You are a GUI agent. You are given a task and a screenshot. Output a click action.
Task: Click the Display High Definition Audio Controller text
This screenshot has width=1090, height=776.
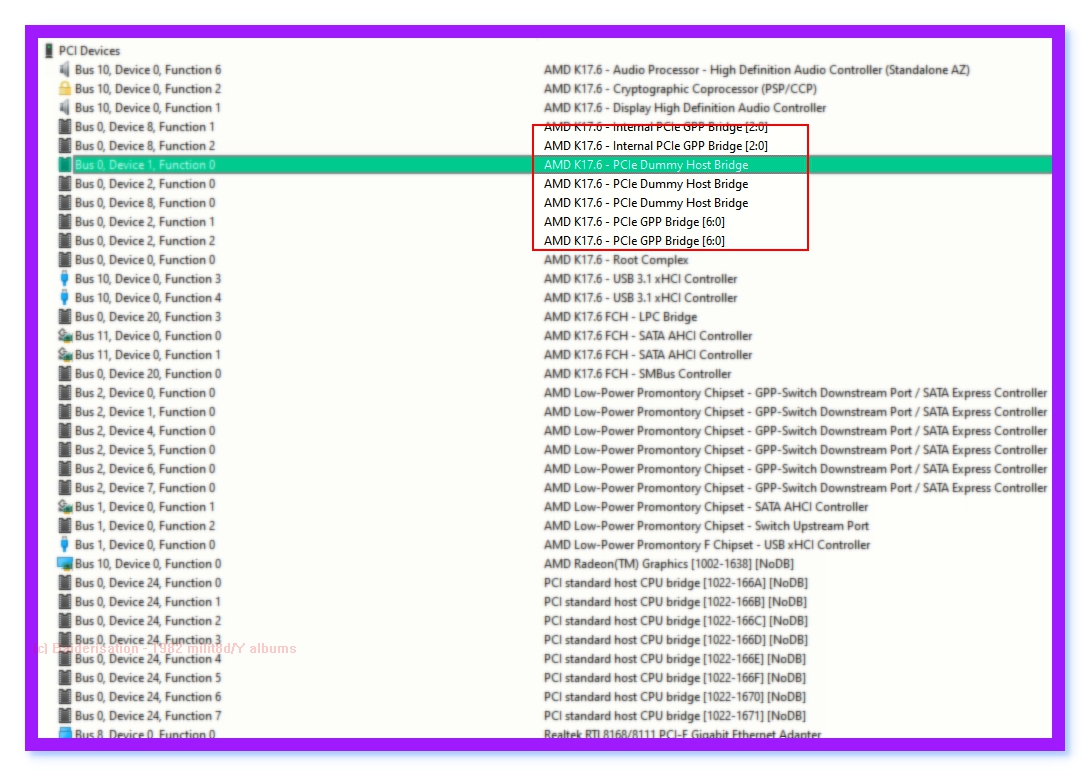coord(685,108)
